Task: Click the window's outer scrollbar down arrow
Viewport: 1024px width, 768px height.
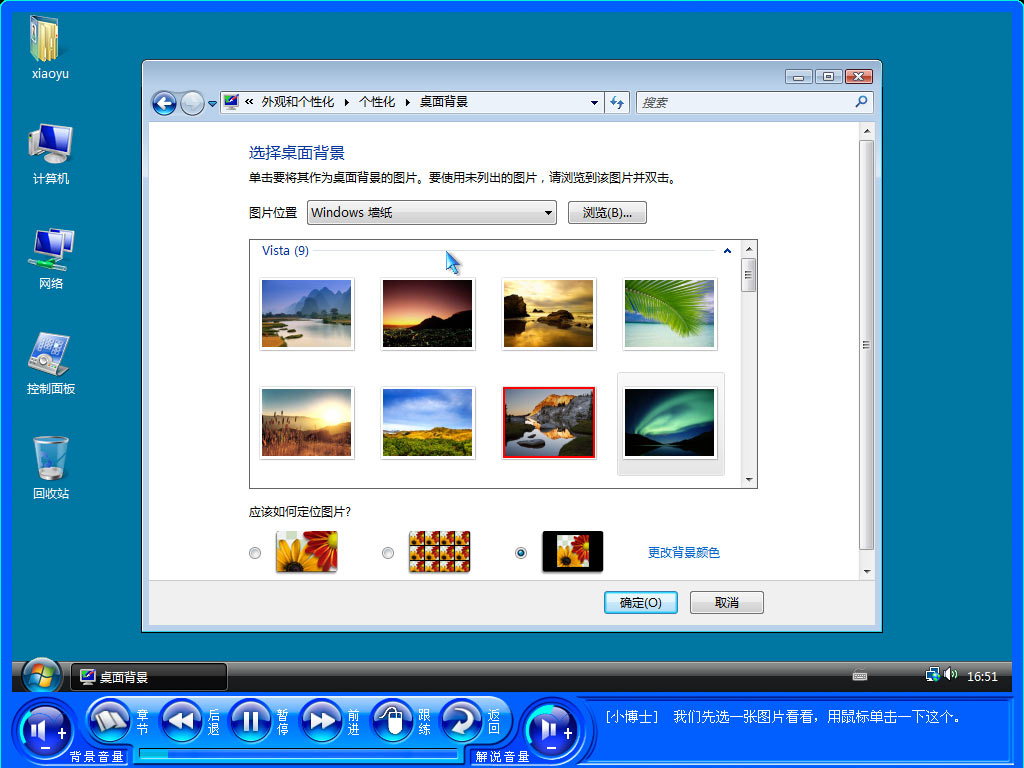Action: point(867,571)
